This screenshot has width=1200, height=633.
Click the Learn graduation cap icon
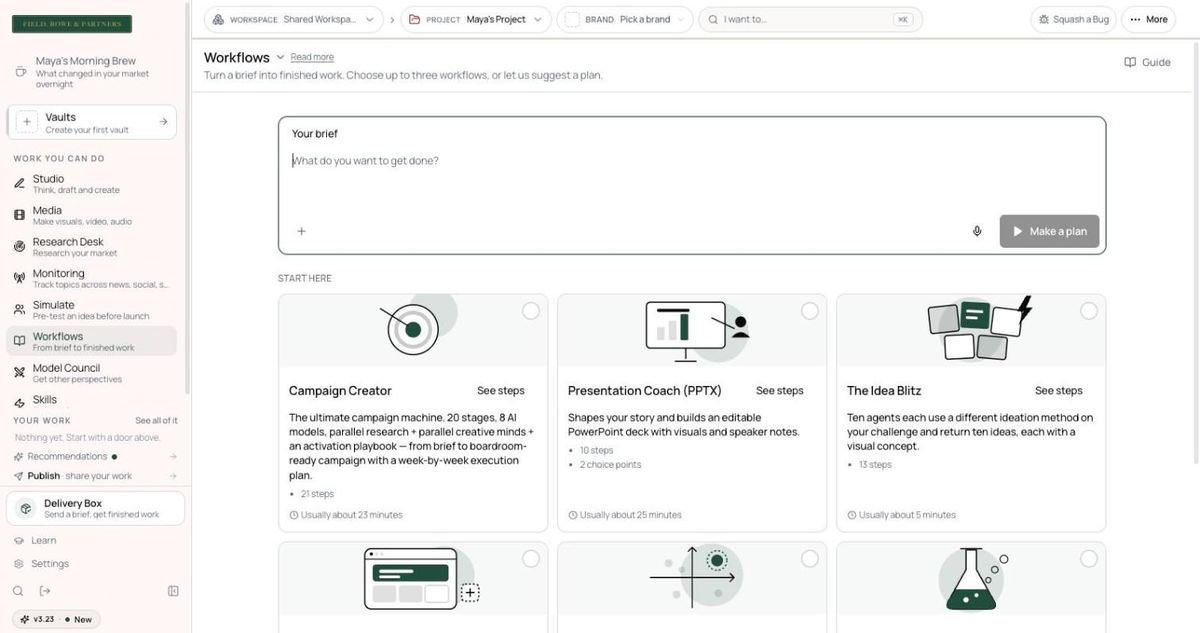19,540
